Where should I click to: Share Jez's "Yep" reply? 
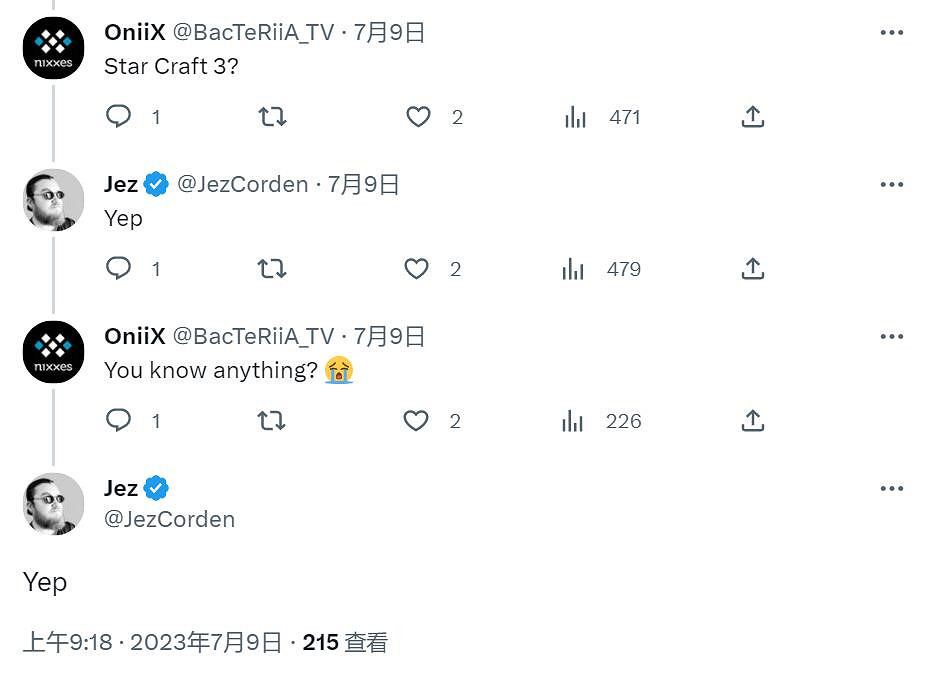click(752, 268)
